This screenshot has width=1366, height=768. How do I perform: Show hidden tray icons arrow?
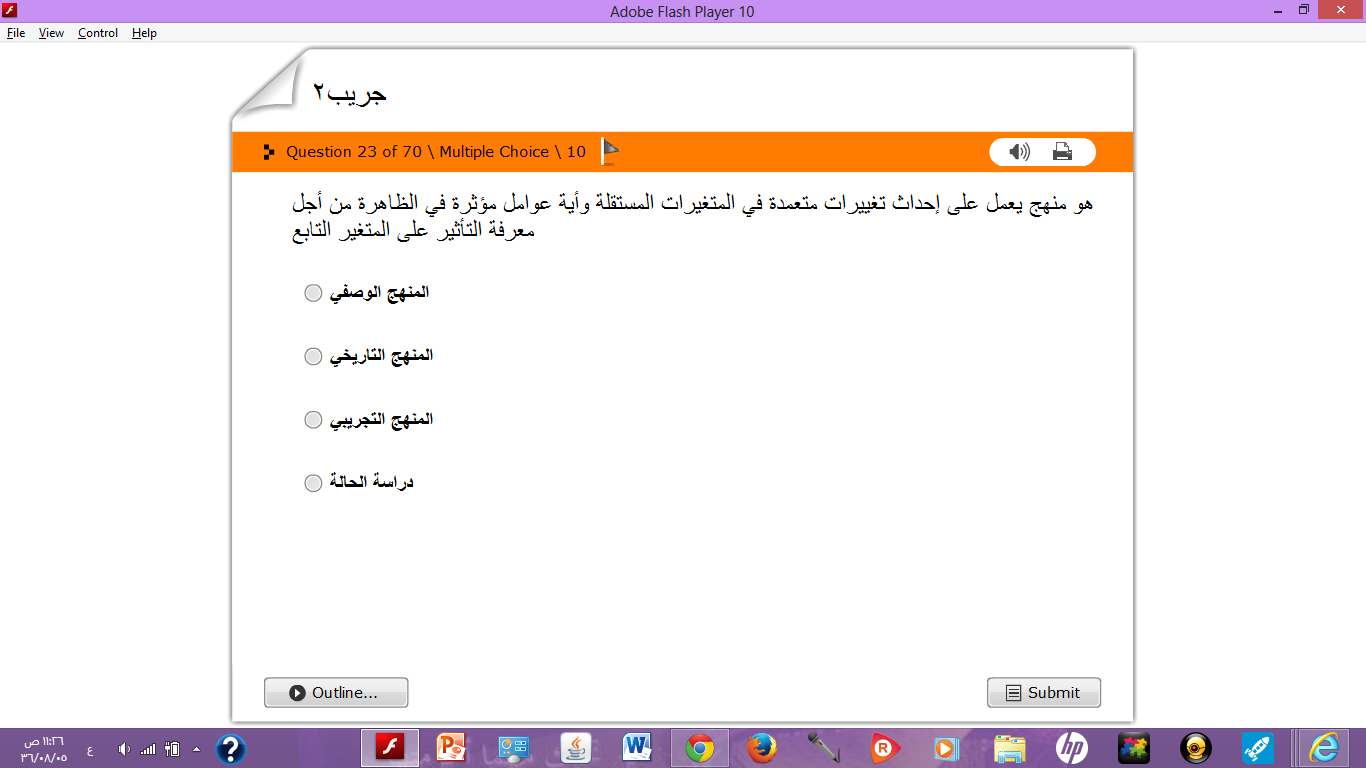[196, 749]
